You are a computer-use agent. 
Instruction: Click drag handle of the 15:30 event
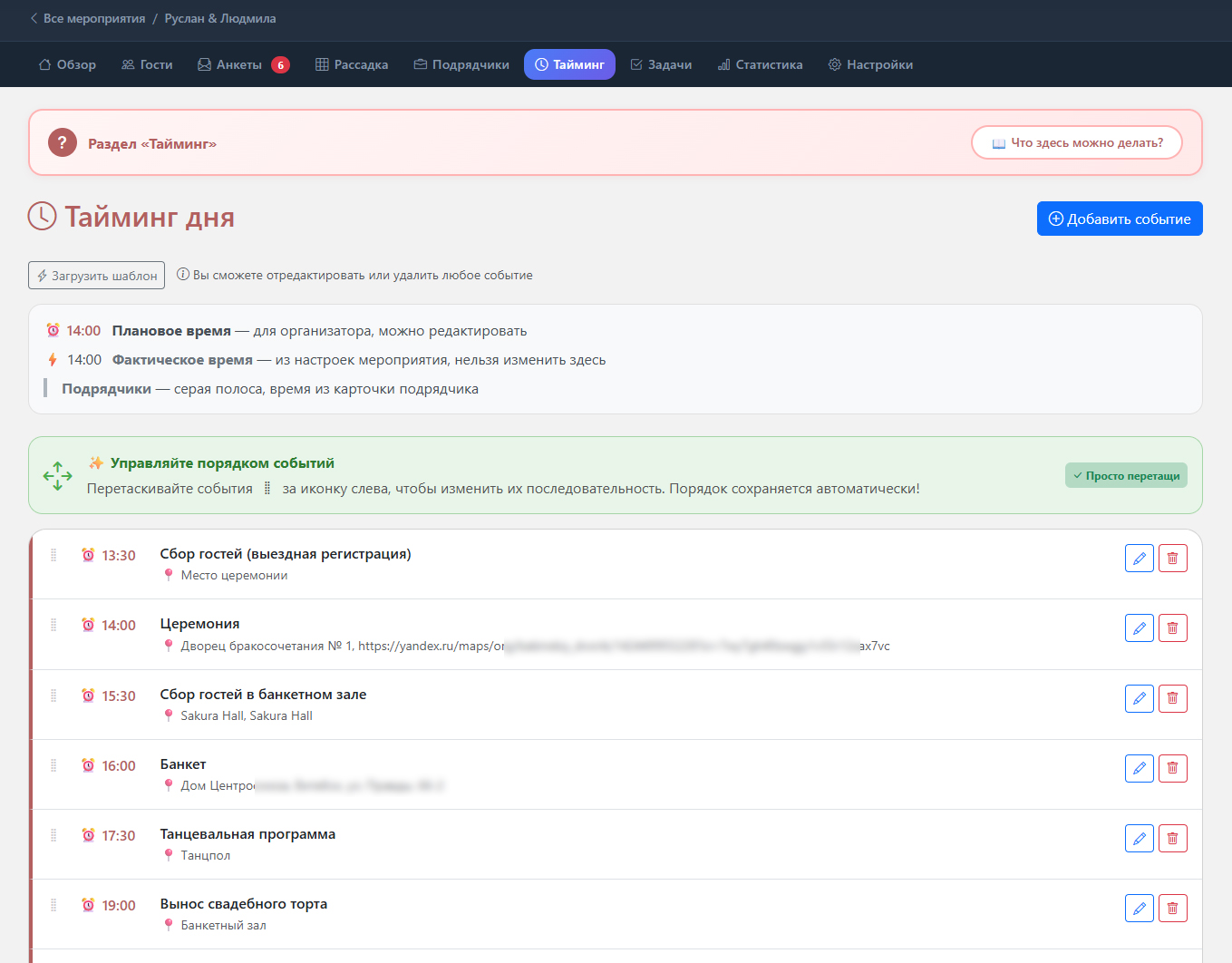[53, 695]
